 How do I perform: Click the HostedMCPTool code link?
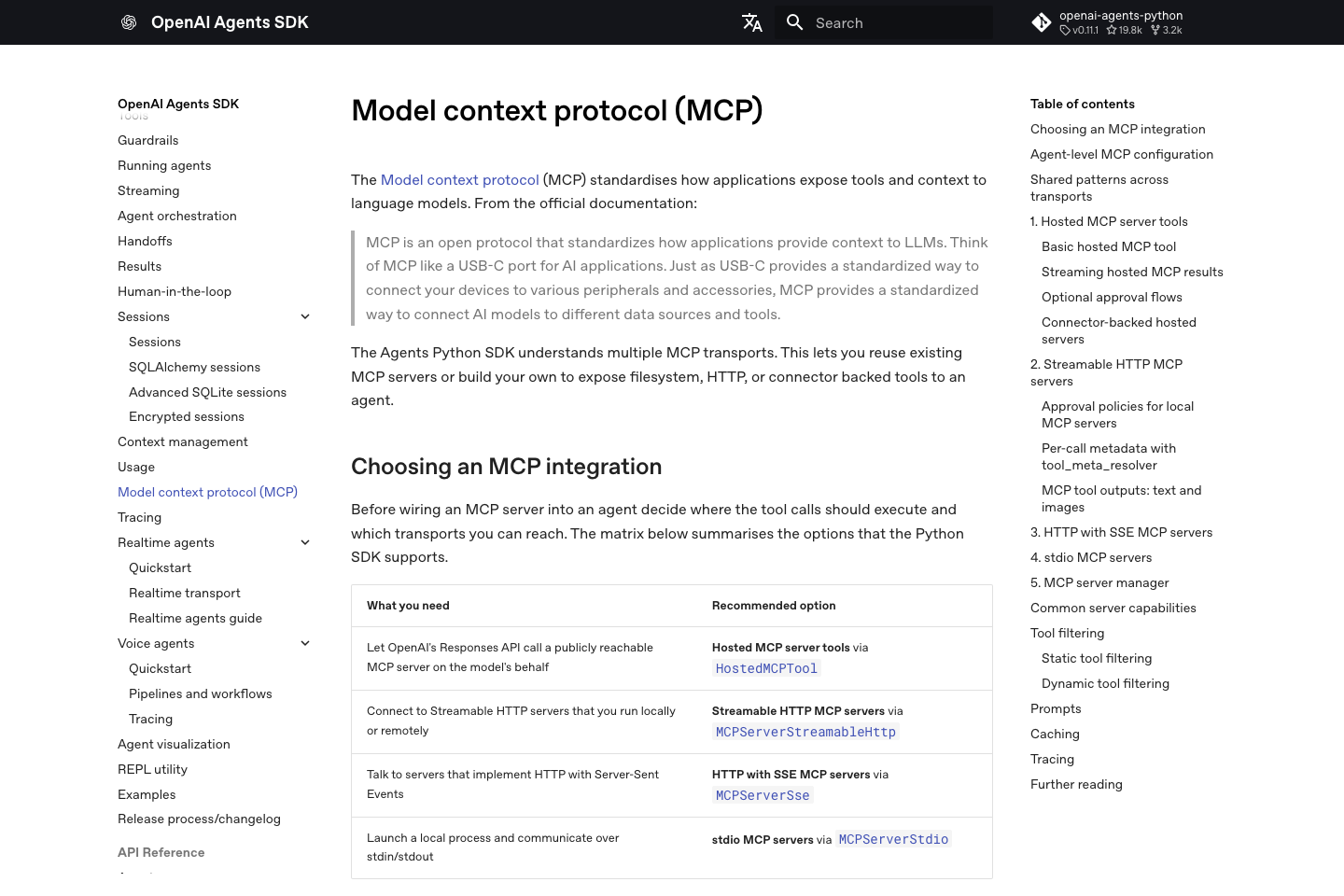(766, 668)
